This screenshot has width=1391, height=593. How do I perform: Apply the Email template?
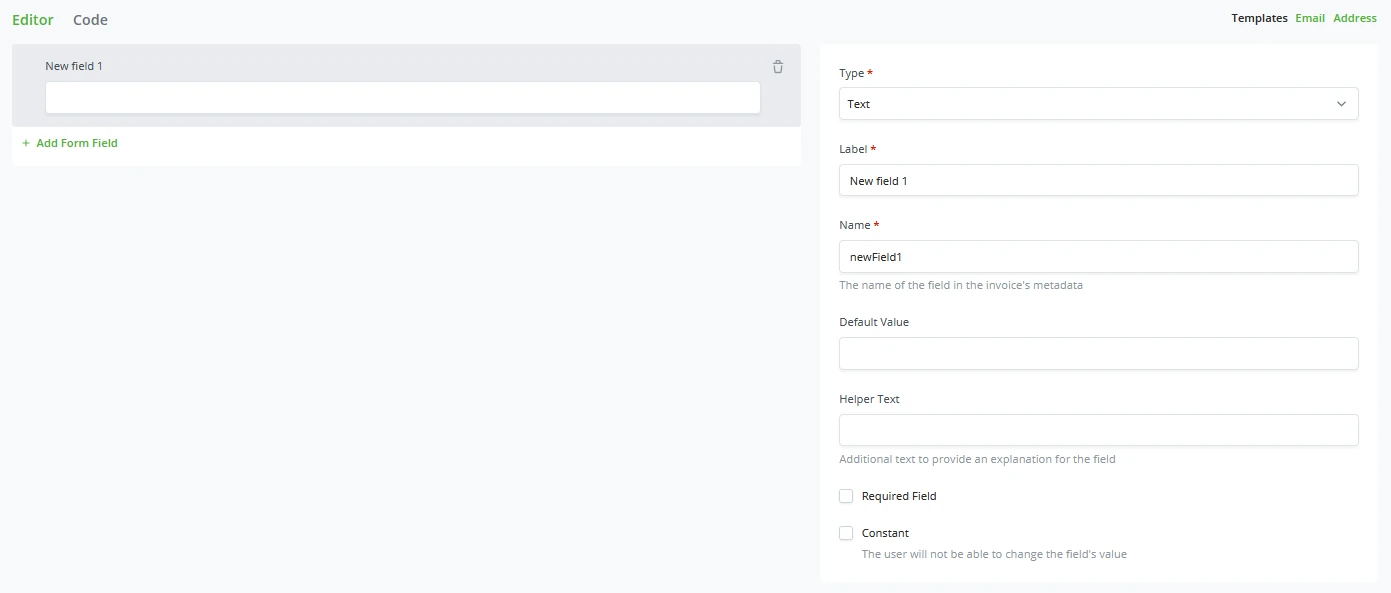tap(1309, 18)
